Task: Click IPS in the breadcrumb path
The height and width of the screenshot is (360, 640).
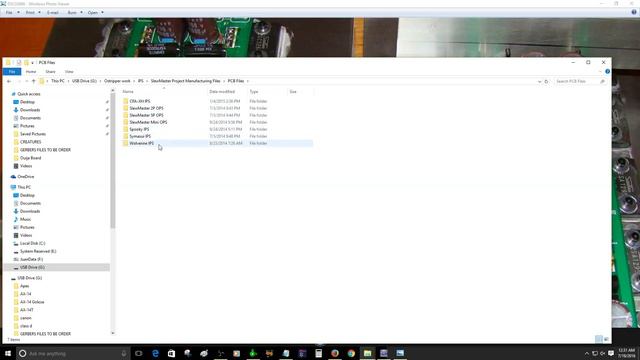Action: (140, 81)
